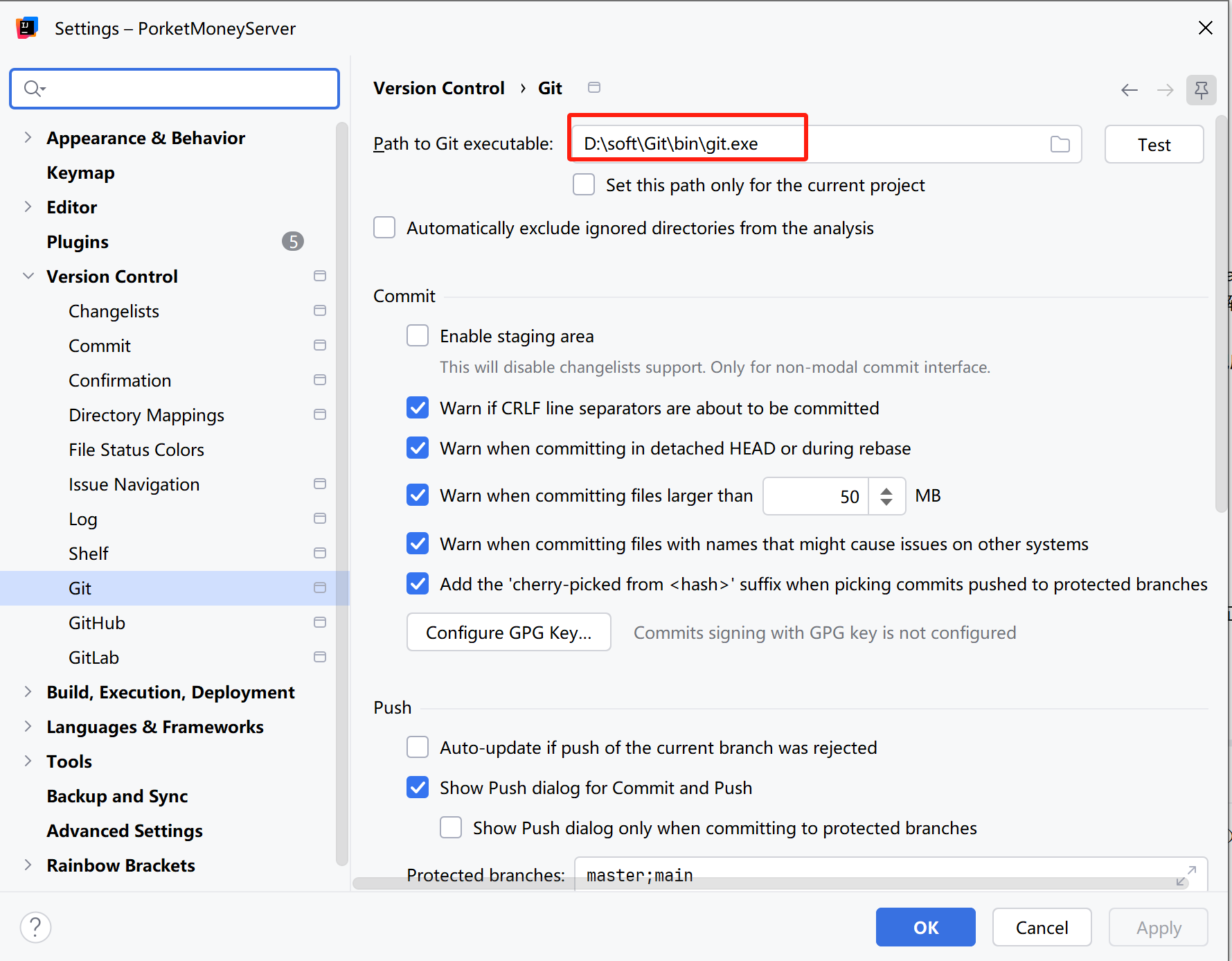Image resolution: width=1232 pixels, height=961 pixels.
Task: Focus the settings search field
Action: click(x=175, y=89)
